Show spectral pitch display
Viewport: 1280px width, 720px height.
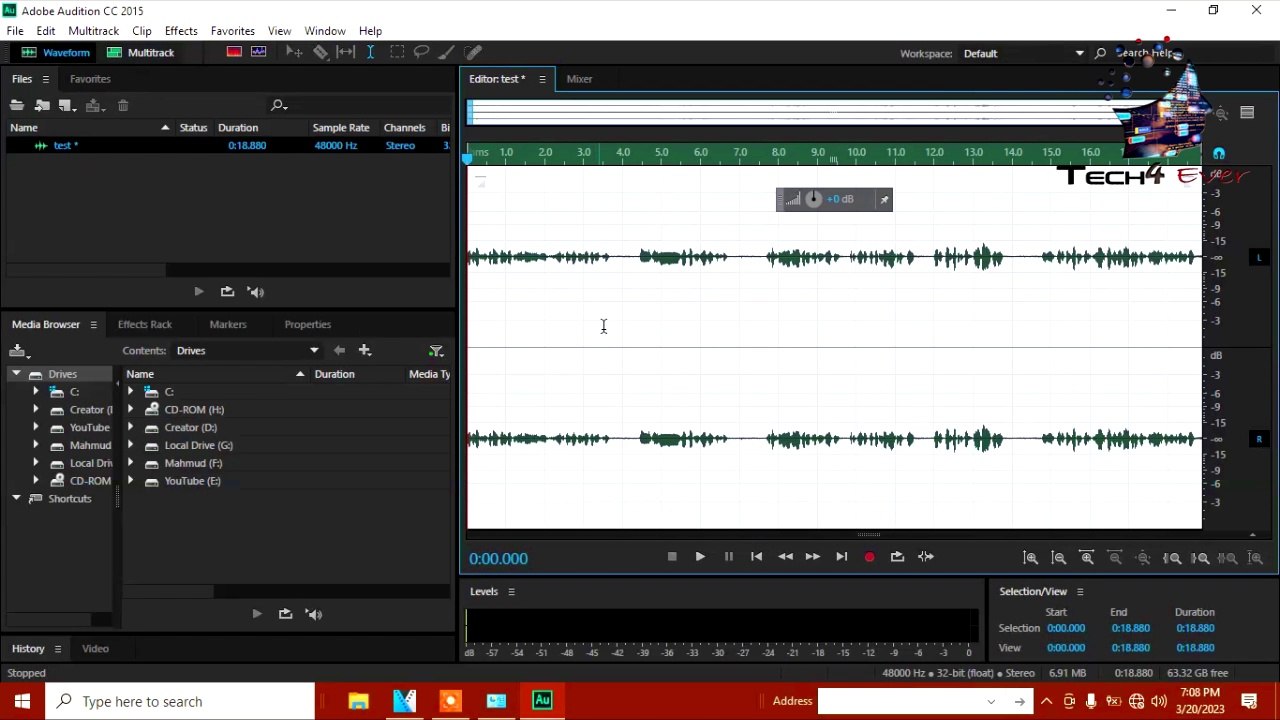click(x=259, y=52)
